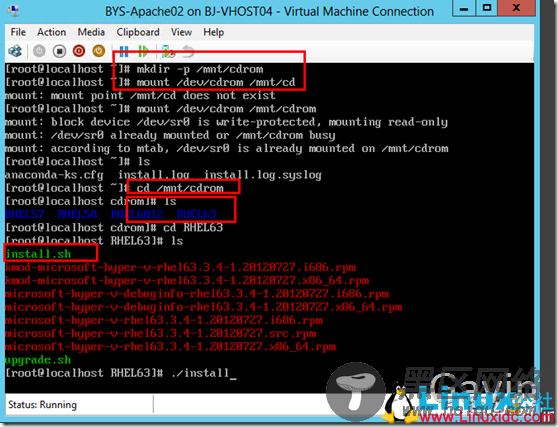Click the 'mkdir -p /mnt/cdrom' command

pos(200,69)
